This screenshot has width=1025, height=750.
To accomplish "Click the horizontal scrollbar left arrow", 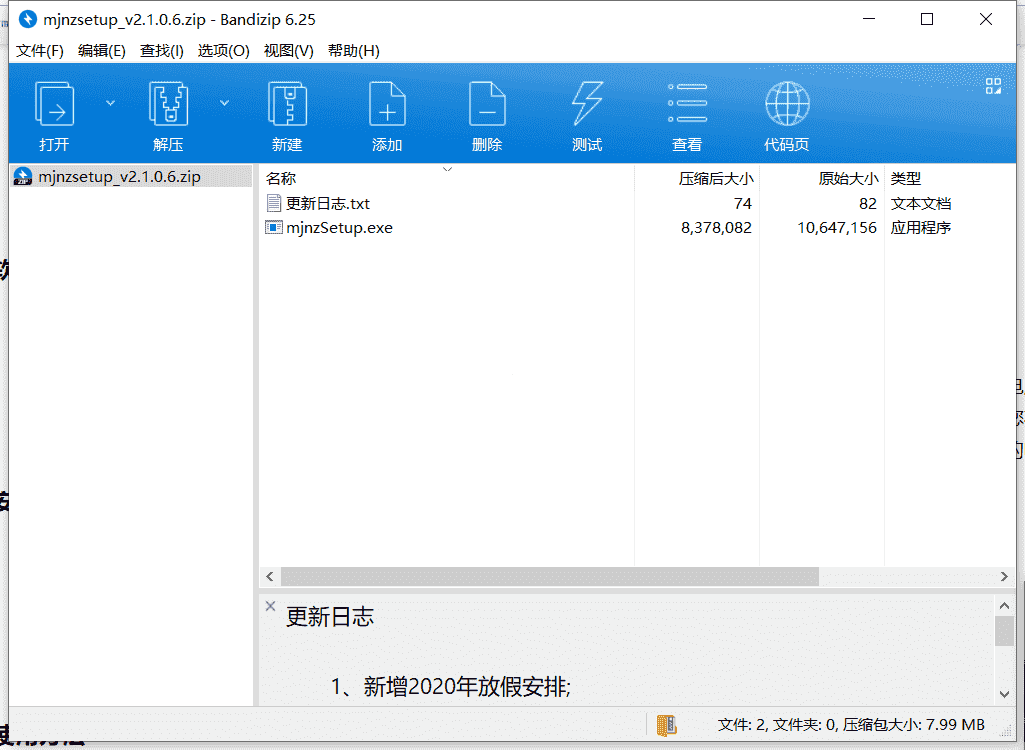I will (x=270, y=577).
